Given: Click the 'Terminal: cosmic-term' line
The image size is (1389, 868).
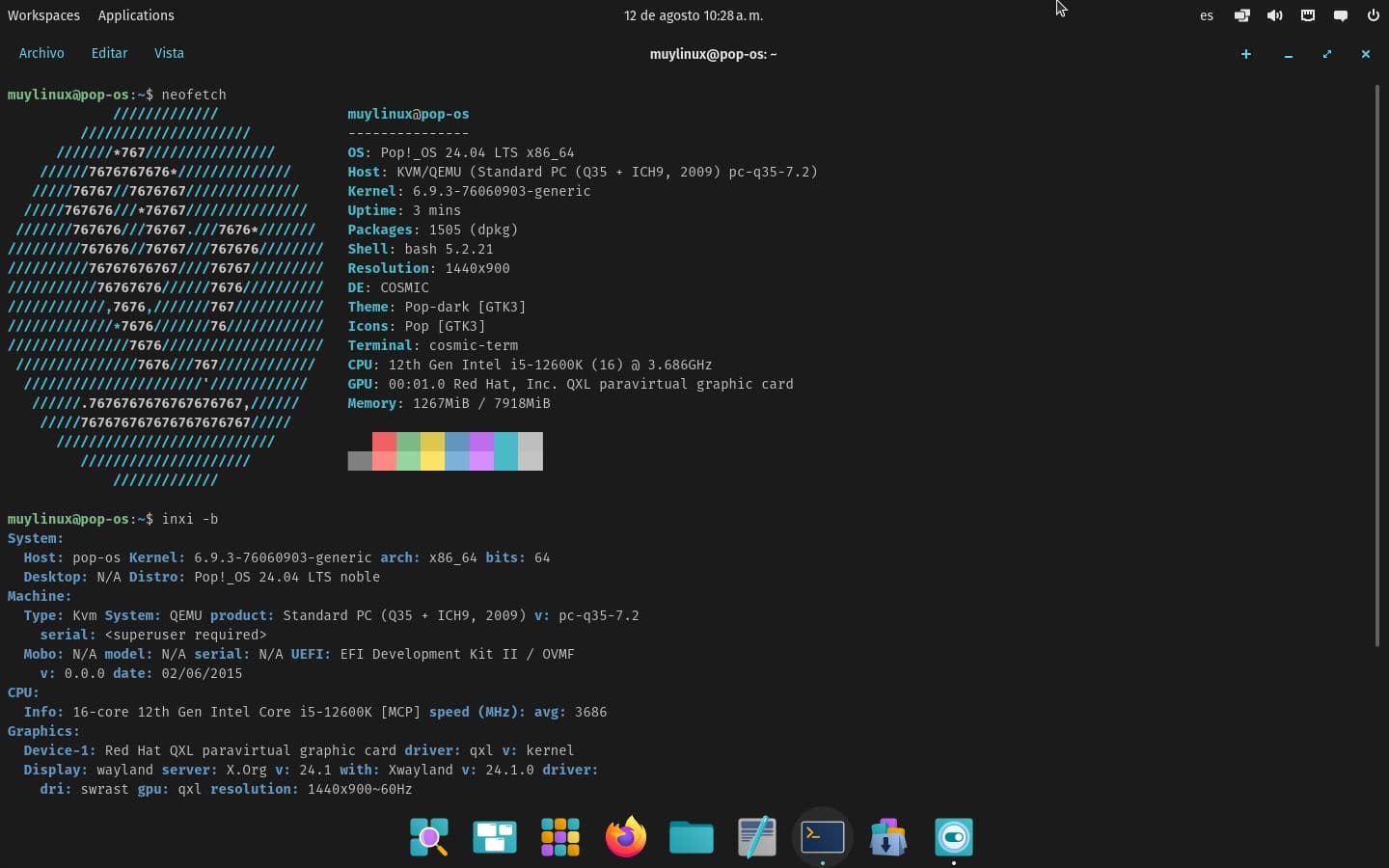Looking at the screenshot, I should click(x=433, y=345).
